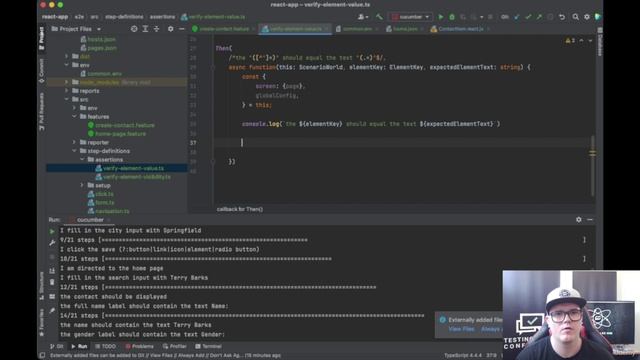This screenshot has width=640, height=360.
Task: Pin the Run tab with pin icon
Action: point(52,311)
